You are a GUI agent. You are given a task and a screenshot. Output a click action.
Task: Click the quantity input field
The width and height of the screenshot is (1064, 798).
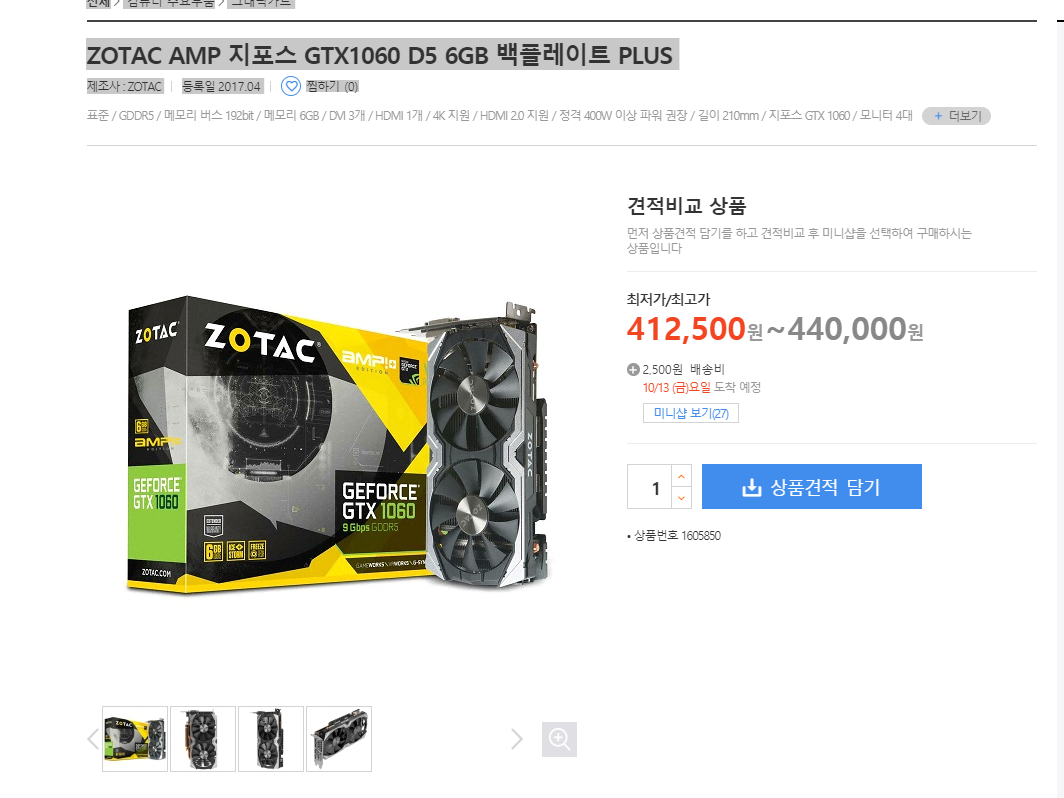(649, 487)
